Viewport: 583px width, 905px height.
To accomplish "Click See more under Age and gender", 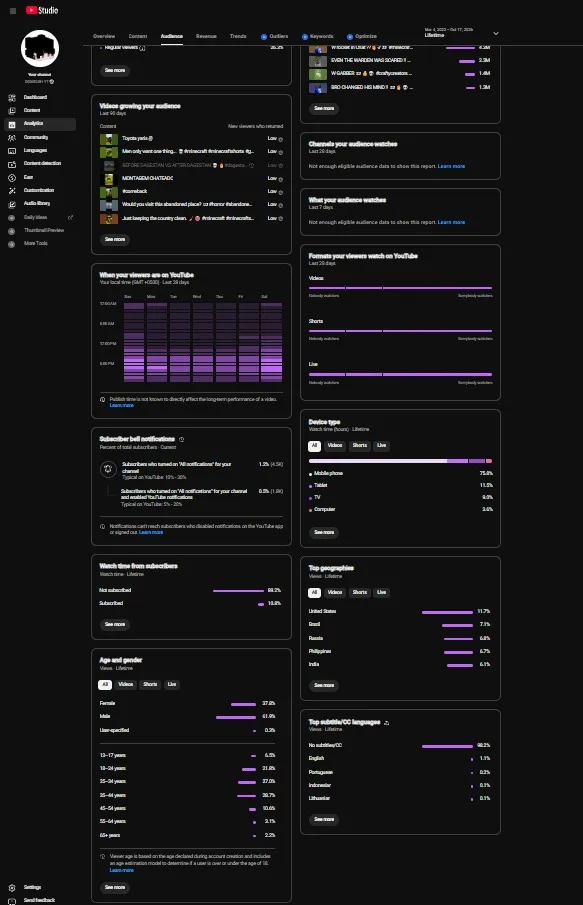I will click(115, 887).
